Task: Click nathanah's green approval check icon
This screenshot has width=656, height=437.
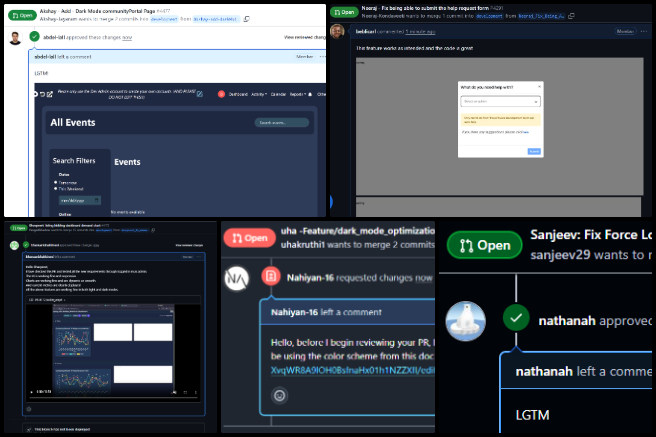Action: tap(516, 318)
